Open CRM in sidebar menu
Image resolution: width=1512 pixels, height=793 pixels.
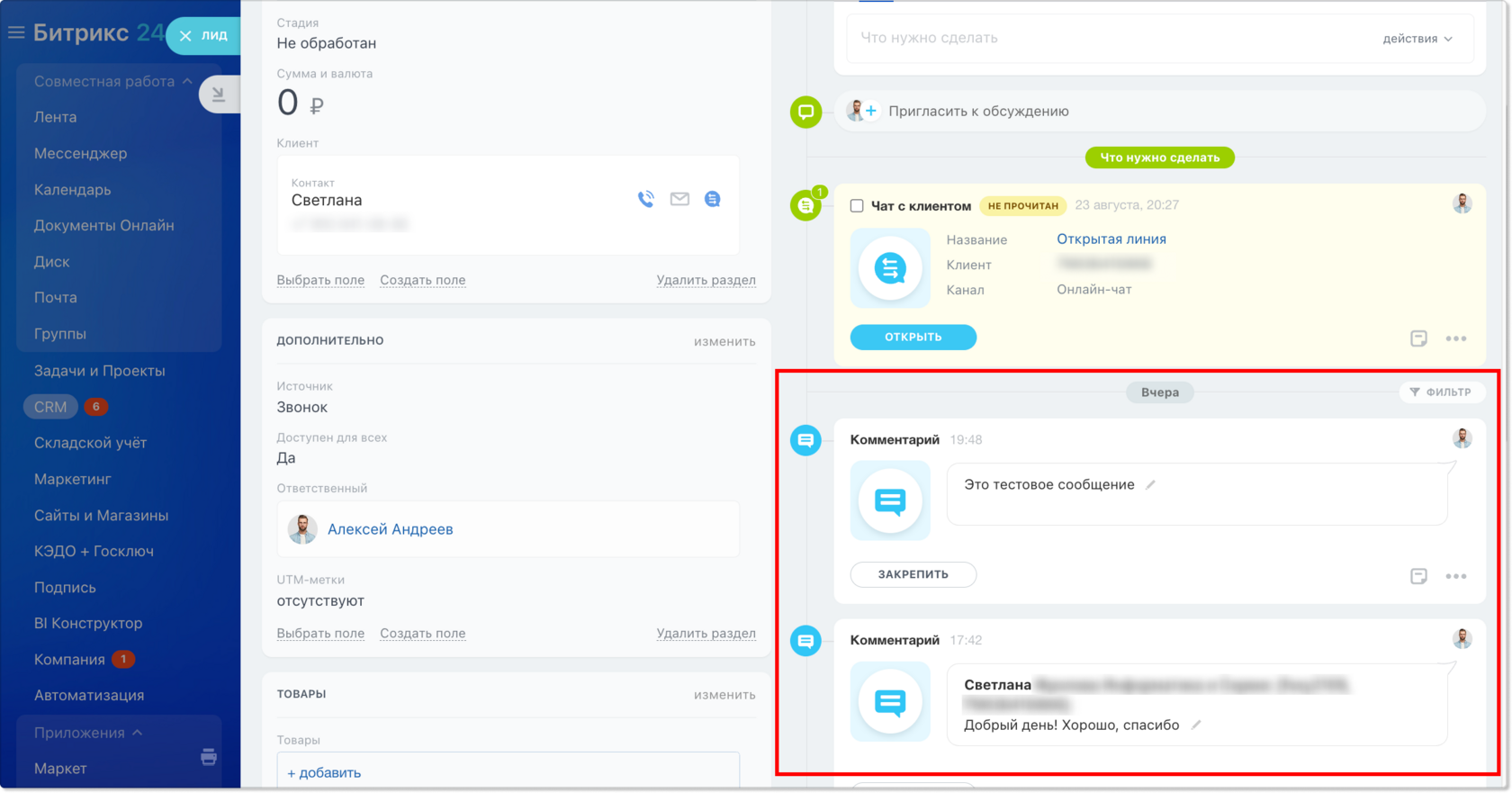click(x=50, y=407)
